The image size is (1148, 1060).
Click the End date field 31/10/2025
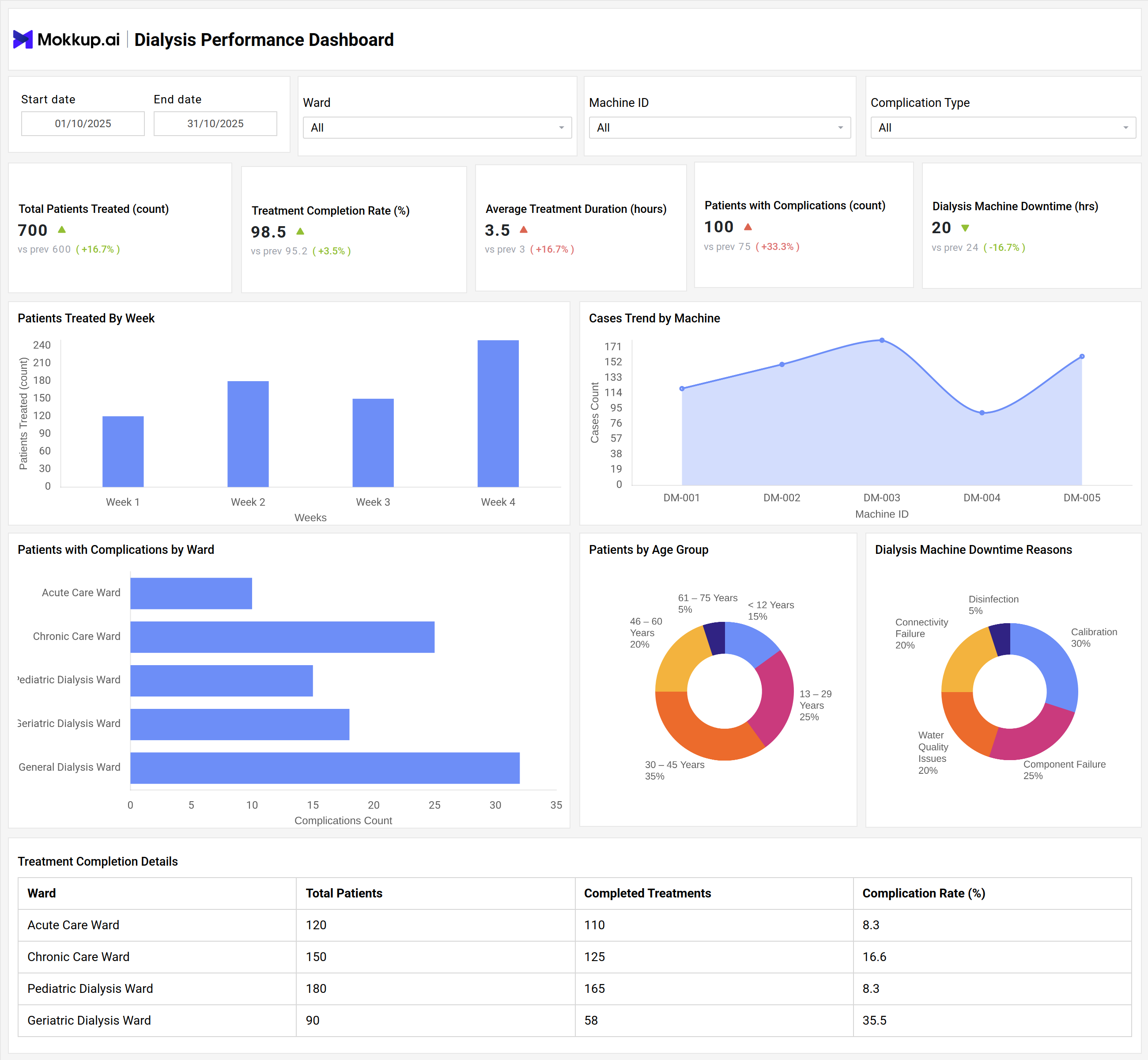tap(215, 123)
